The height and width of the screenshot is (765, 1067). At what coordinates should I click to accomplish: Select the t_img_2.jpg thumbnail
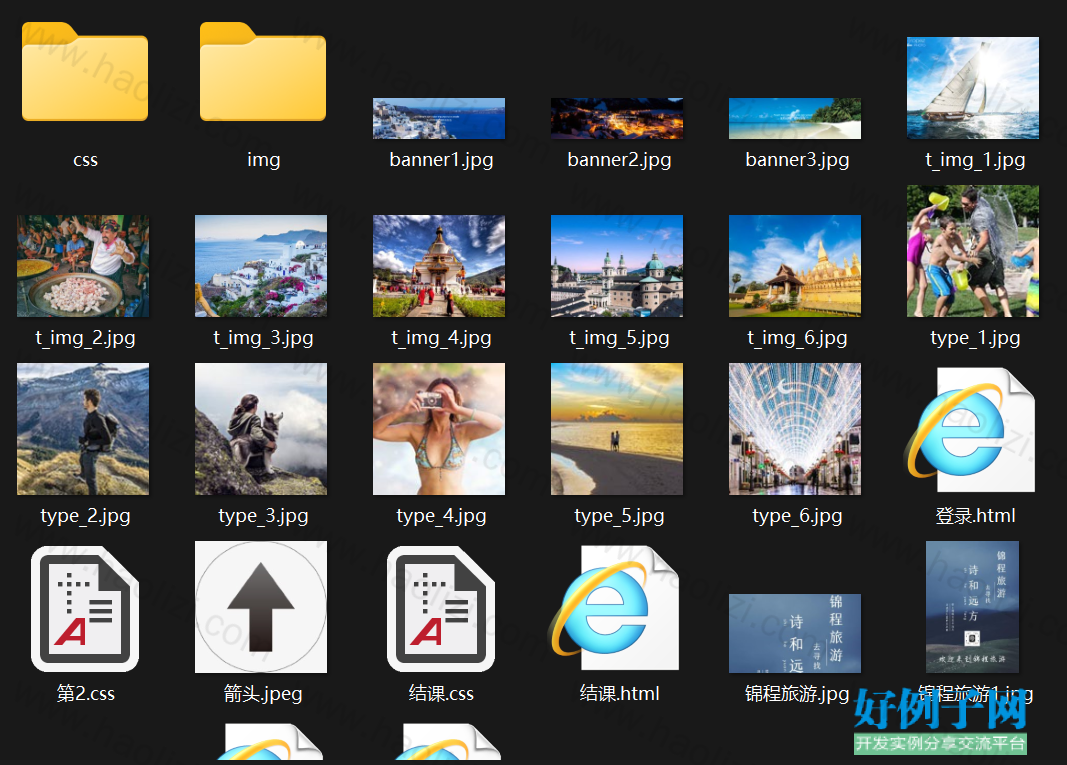83,266
